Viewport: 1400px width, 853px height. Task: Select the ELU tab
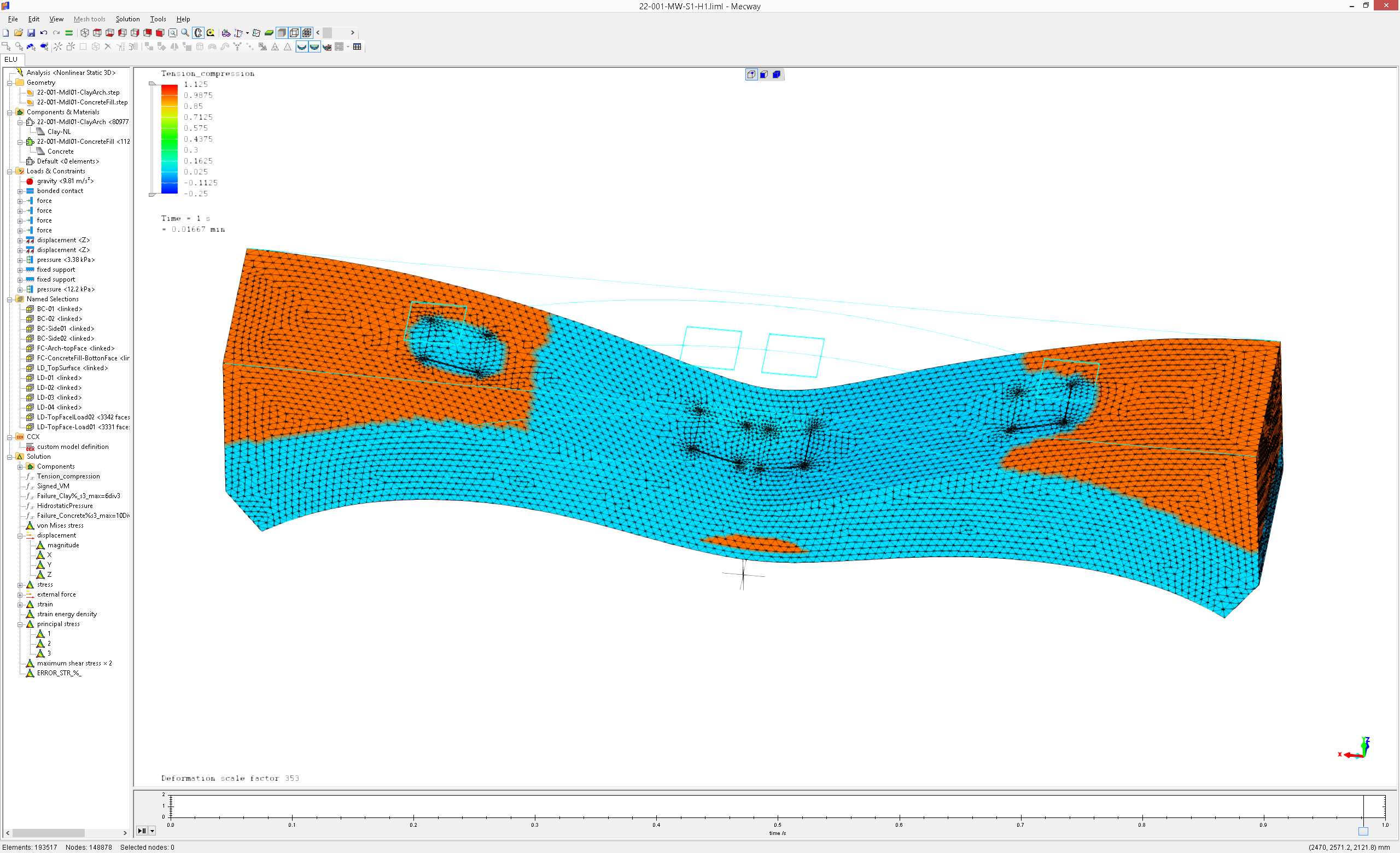tap(11, 60)
